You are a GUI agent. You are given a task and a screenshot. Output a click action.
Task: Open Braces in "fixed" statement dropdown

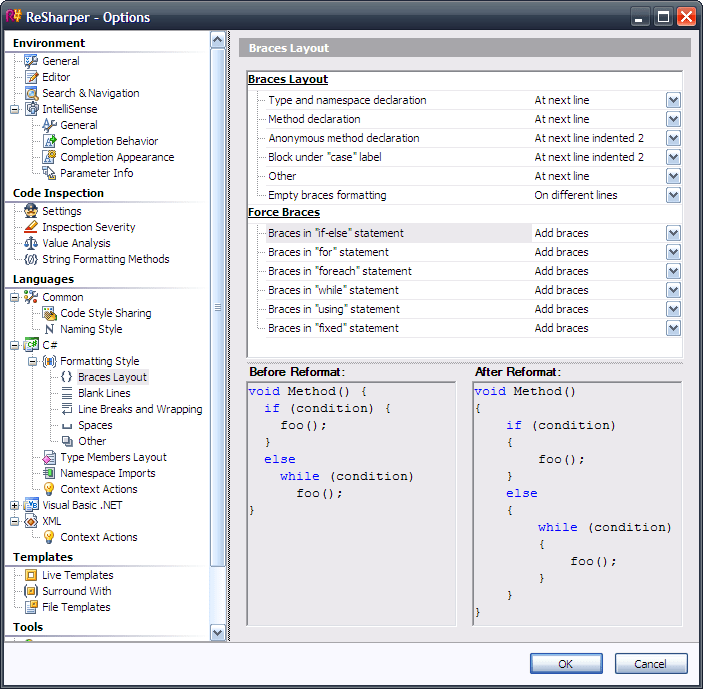point(673,328)
